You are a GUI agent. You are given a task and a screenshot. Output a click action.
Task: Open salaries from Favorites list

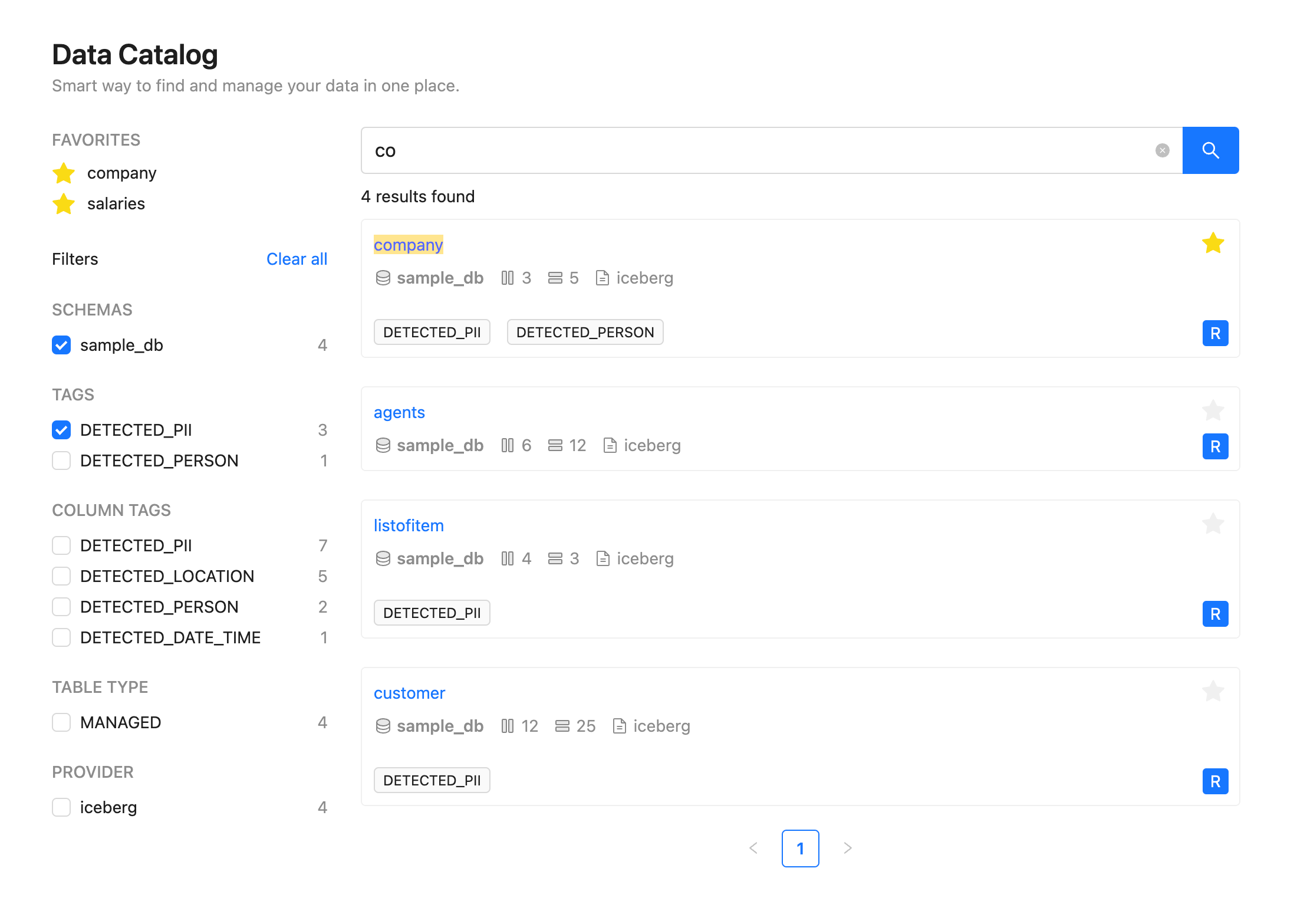[116, 204]
